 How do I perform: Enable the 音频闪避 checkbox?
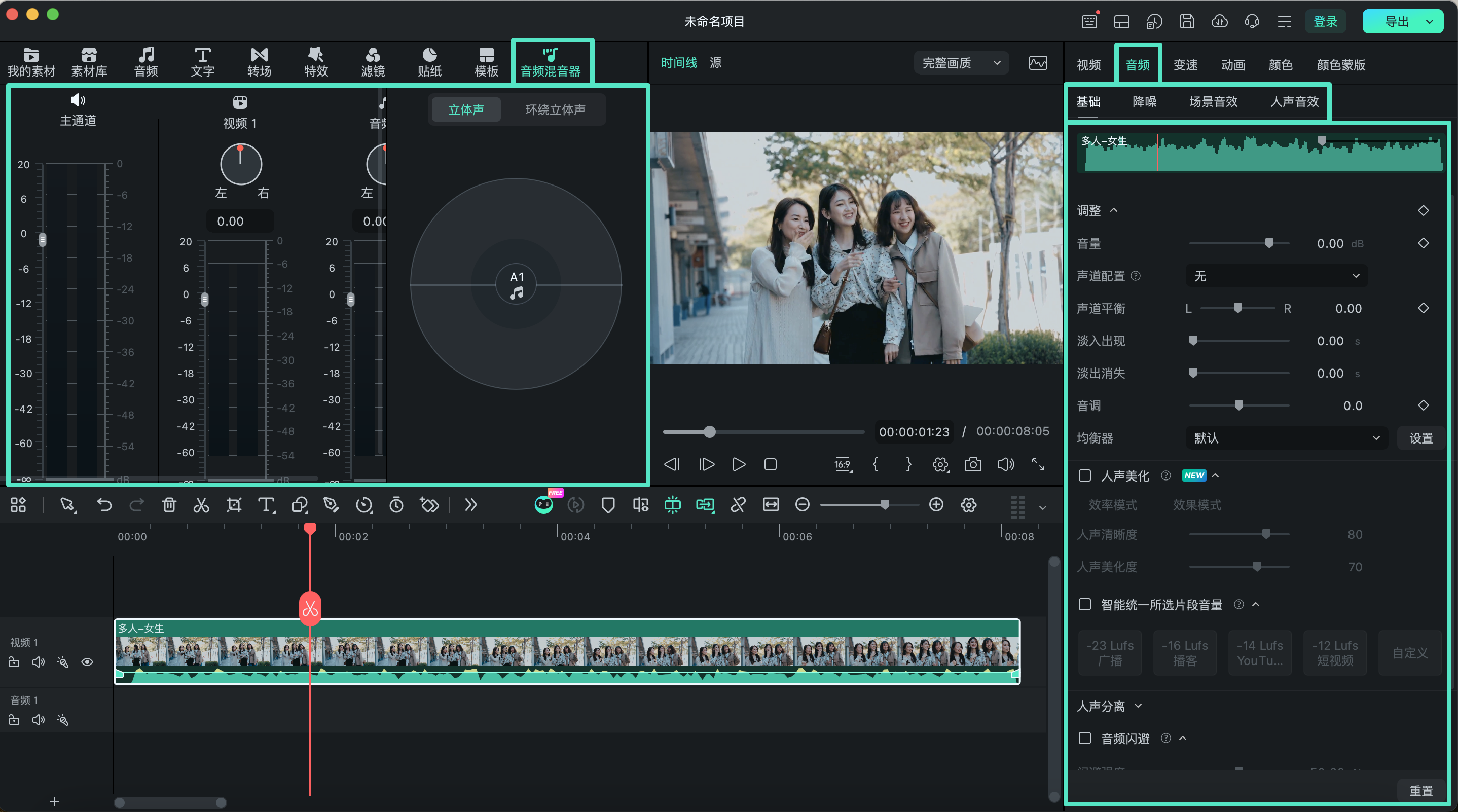point(1084,738)
